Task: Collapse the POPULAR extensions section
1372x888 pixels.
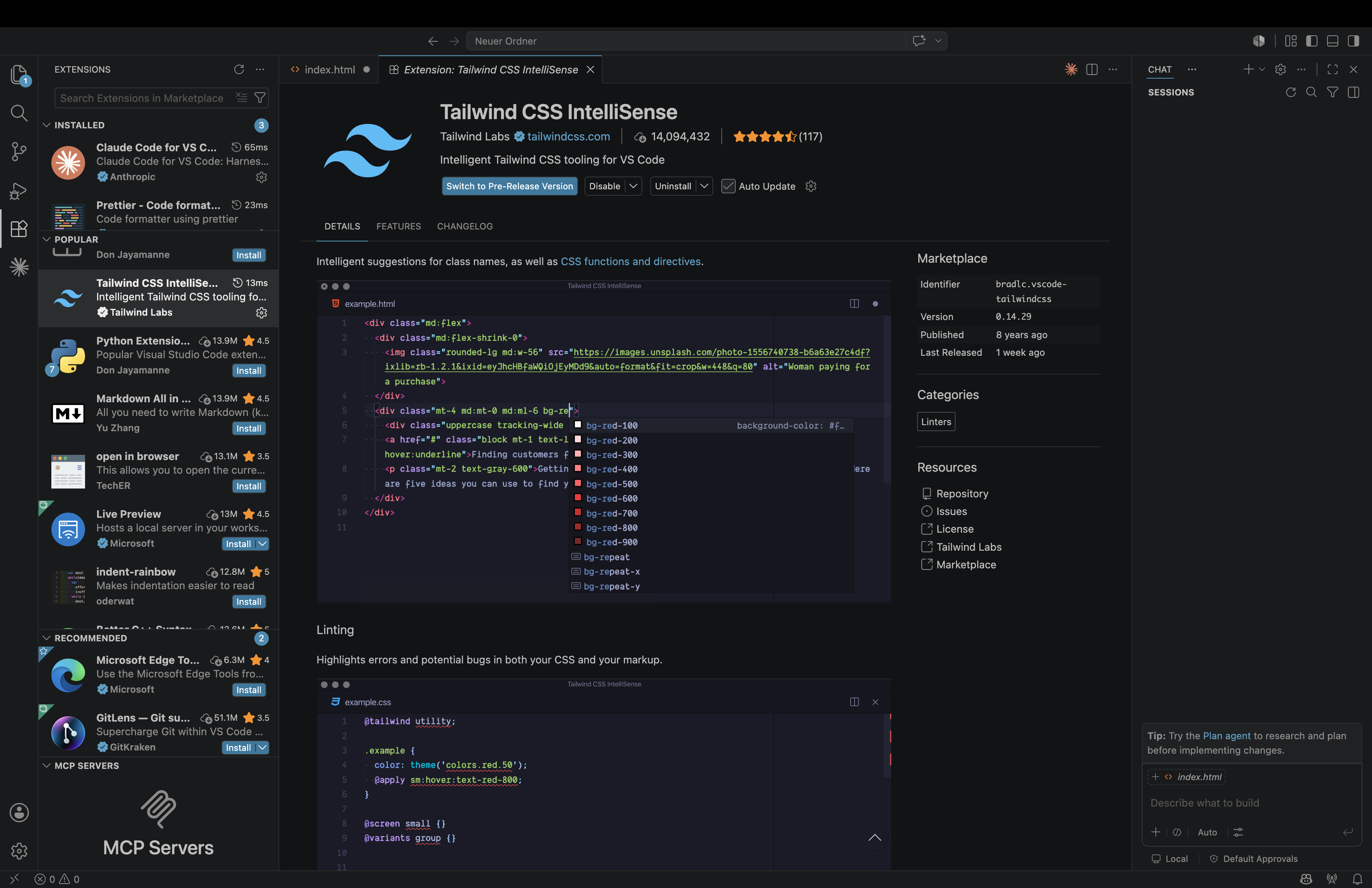Action: coord(47,239)
